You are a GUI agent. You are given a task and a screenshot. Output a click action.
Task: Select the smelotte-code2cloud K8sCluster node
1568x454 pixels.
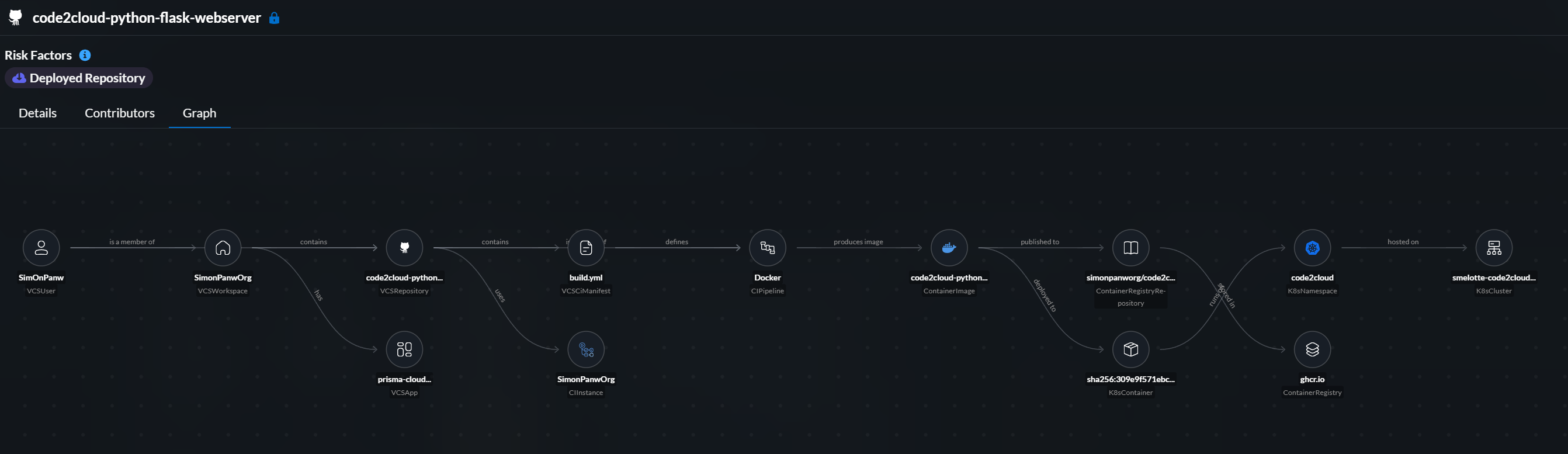coord(1494,248)
